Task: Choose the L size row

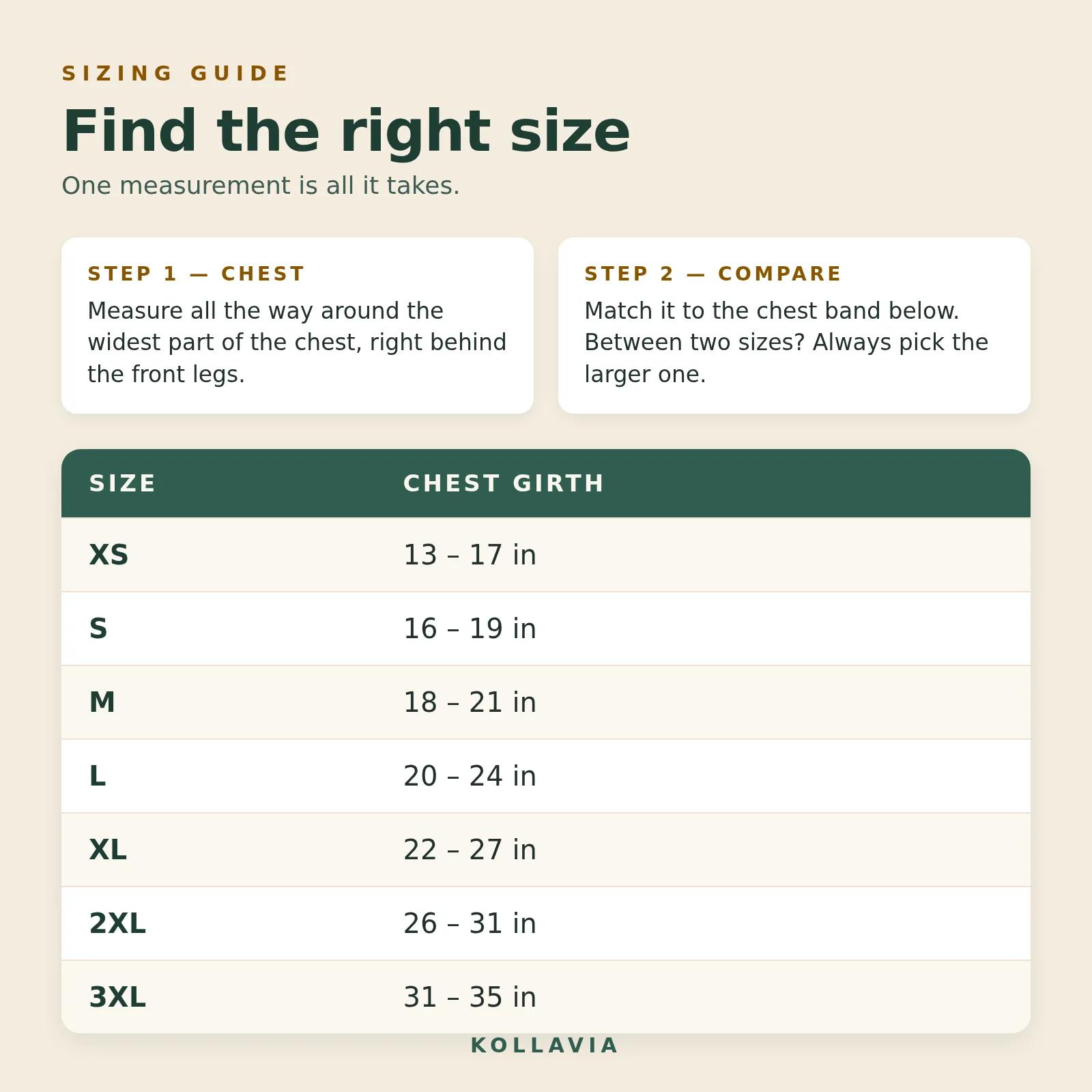Action: click(x=546, y=776)
